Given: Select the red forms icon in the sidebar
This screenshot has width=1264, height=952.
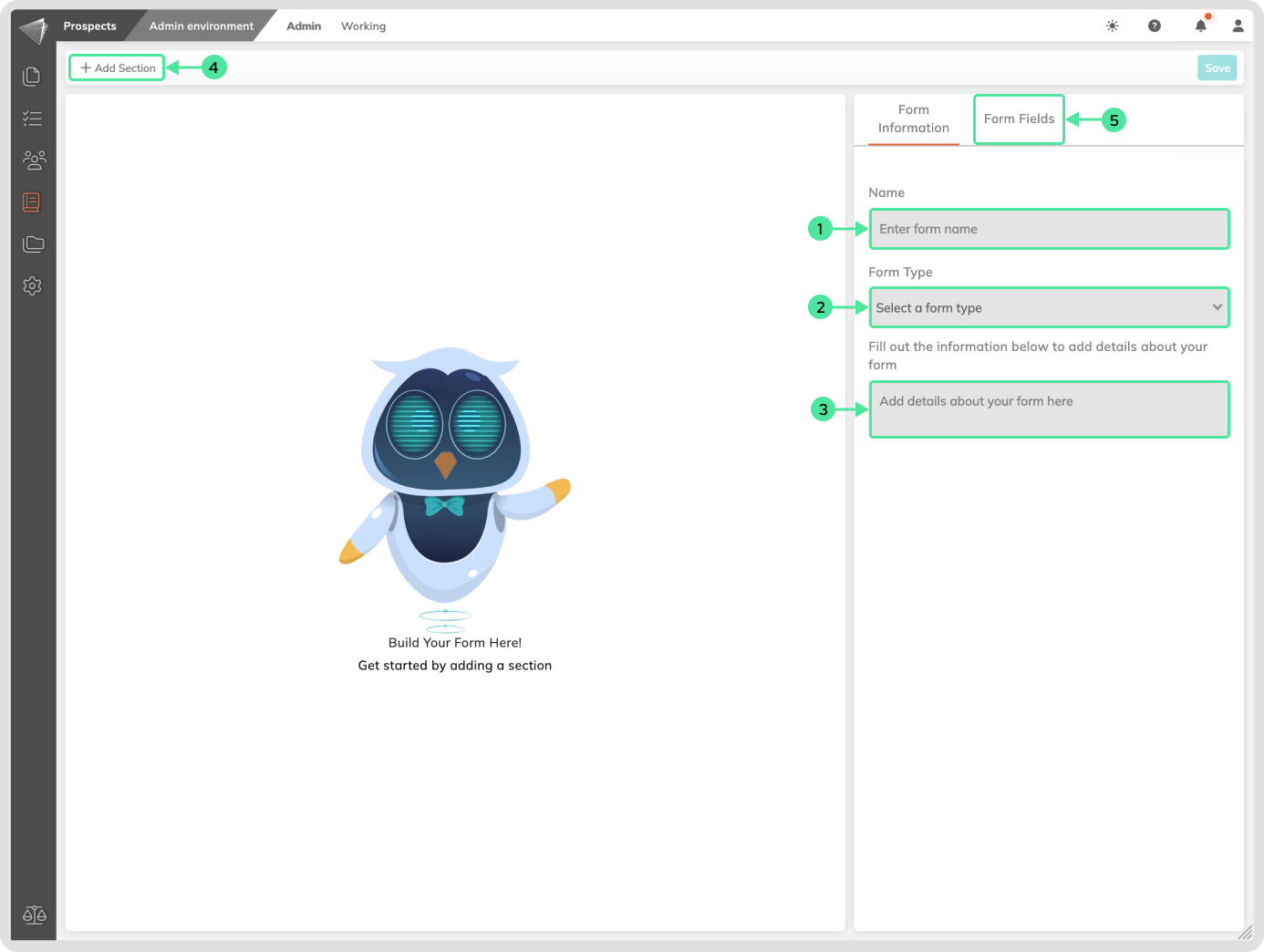Looking at the screenshot, I should [32, 202].
